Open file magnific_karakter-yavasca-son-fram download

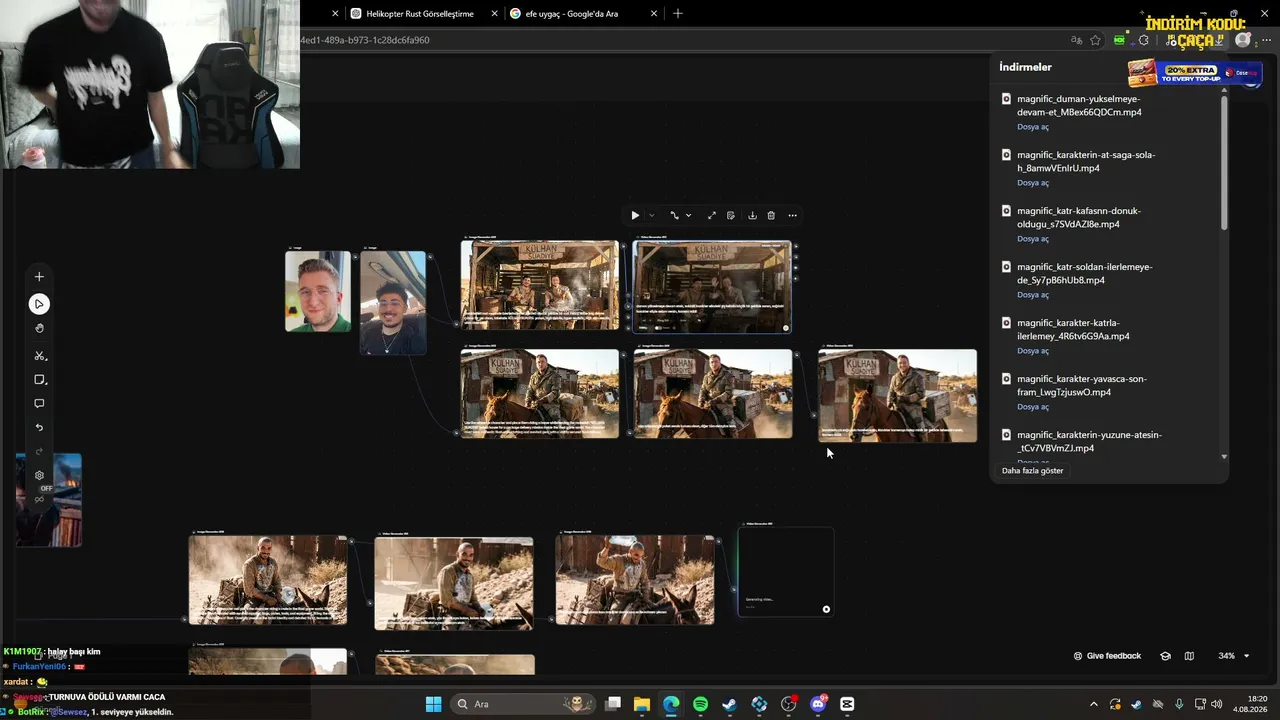click(1033, 407)
